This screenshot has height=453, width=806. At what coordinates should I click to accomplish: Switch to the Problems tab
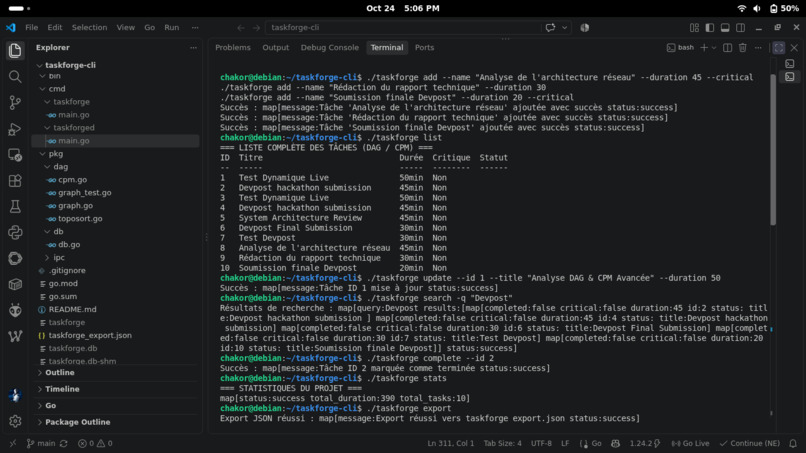[x=233, y=47]
